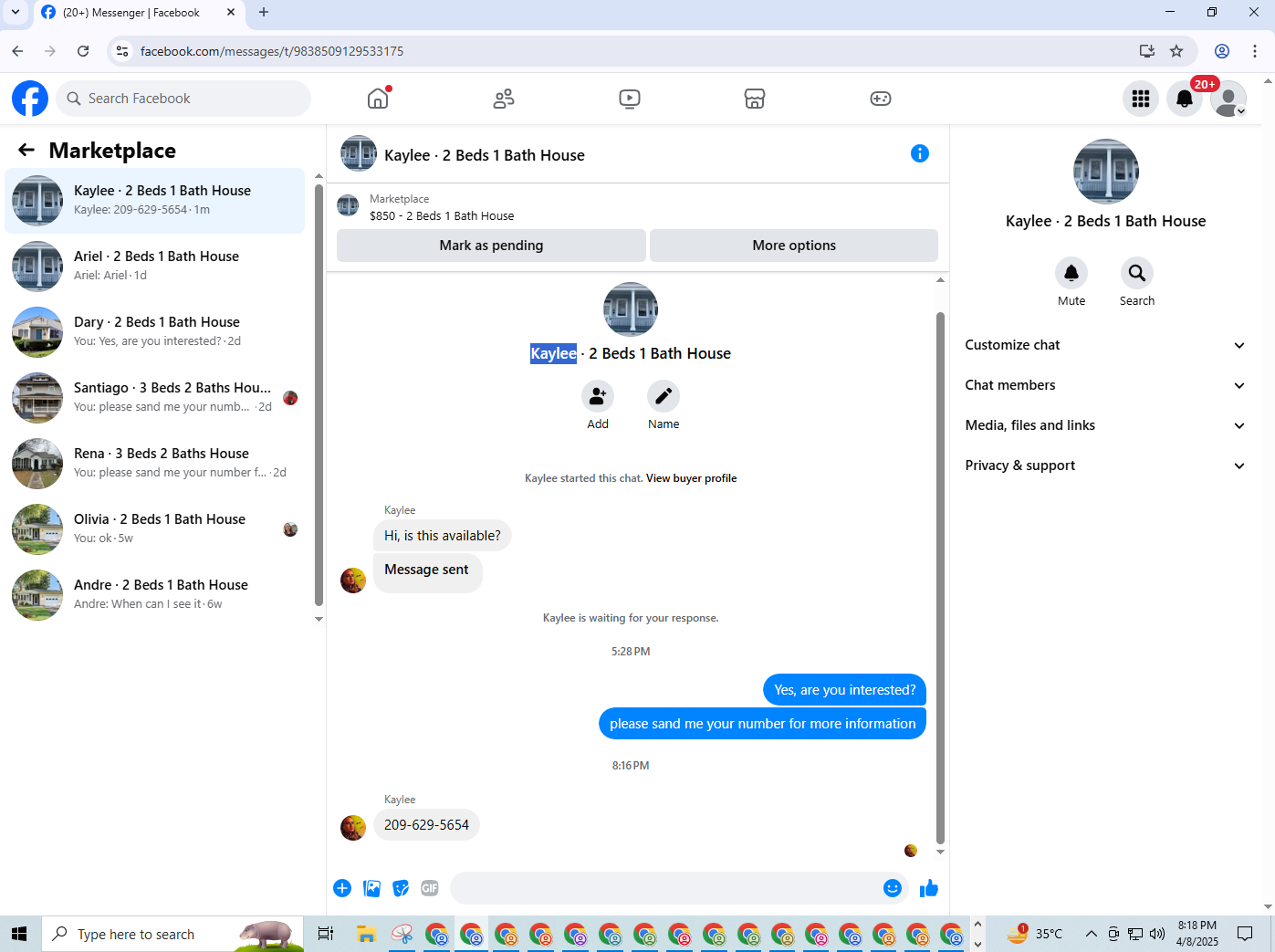
Task: Open the Marketplace storefront icon
Action: tap(755, 99)
